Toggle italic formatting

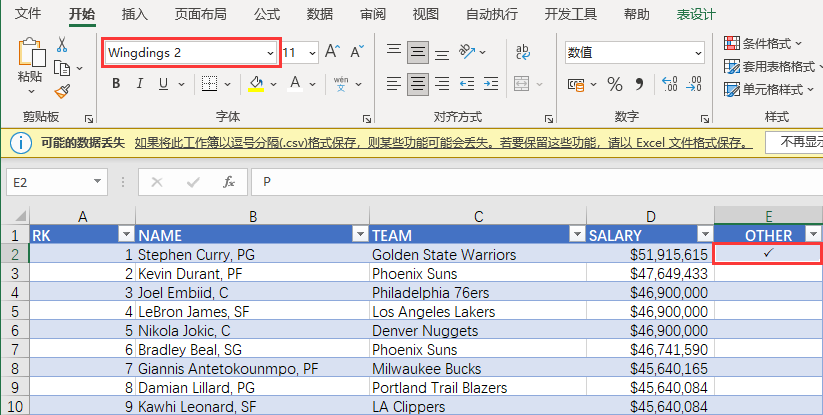[140, 83]
